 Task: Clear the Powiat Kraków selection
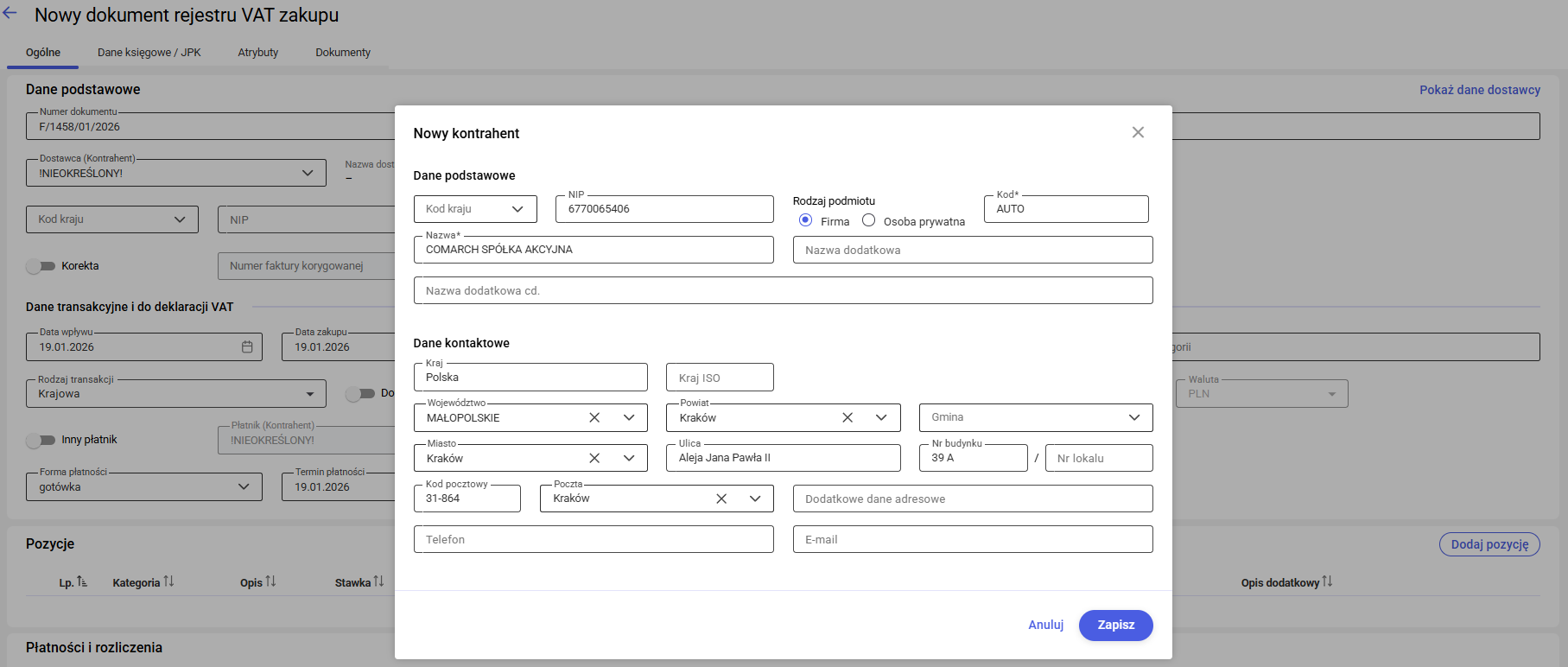click(847, 417)
